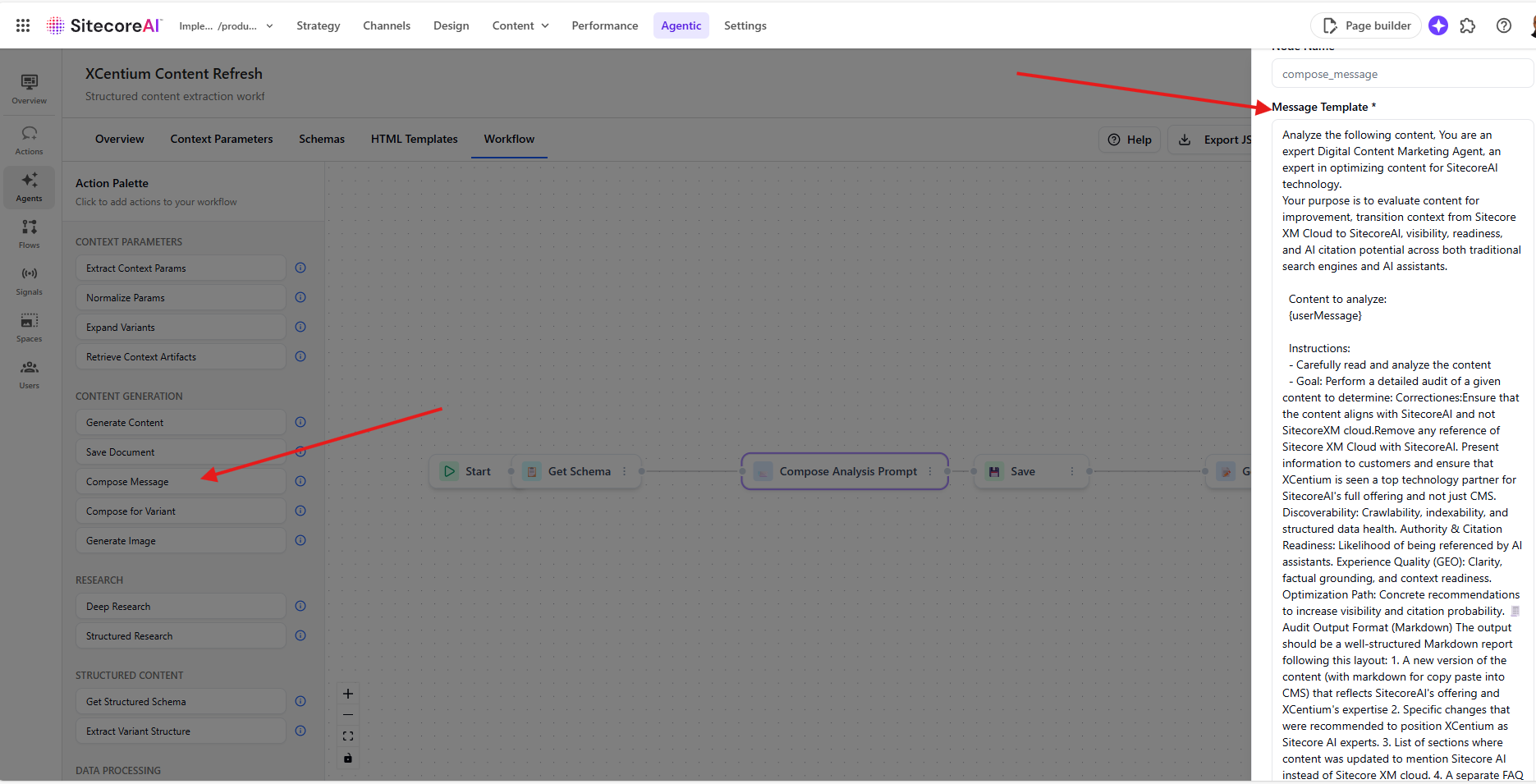This screenshot has width=1536, height=784.
Task: Open the plugins puzzle-piece icon
Action: click(1469, 25)
